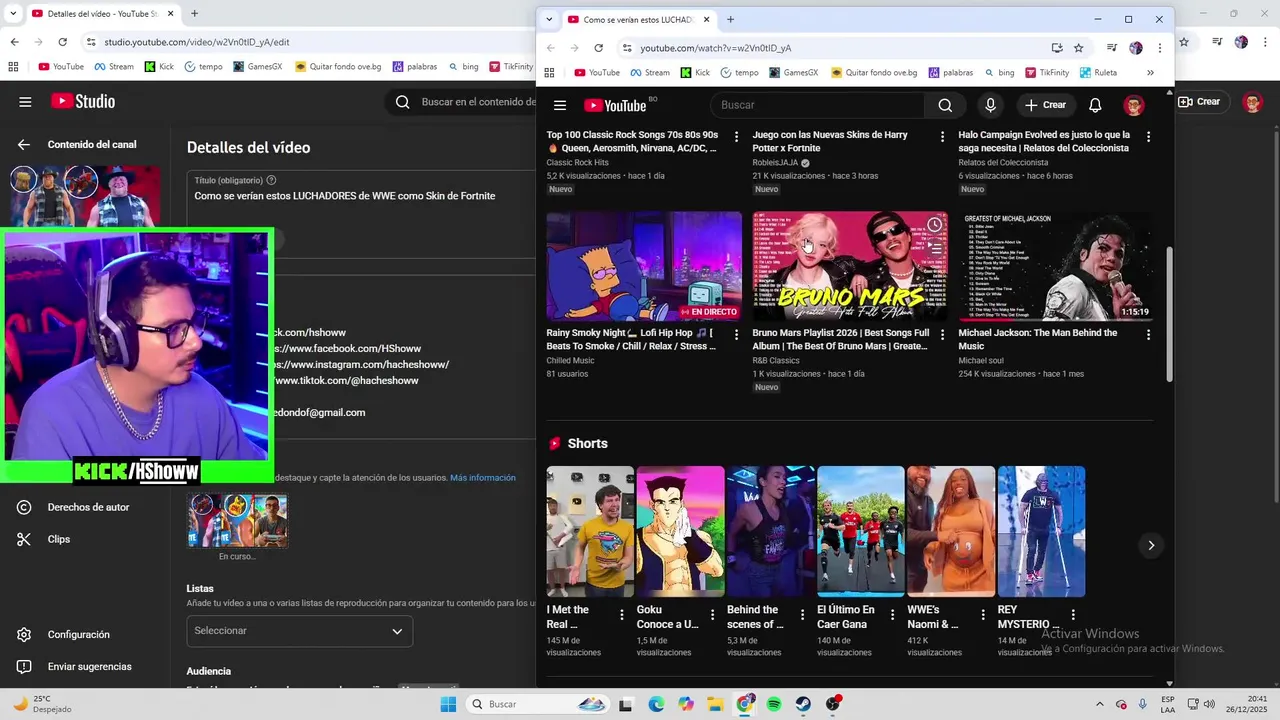The height and width of the screenshot is (720, 1280).
Task: Open the Bart Simpson lofi live thumbnail
Action: click(x=644, y=266)
